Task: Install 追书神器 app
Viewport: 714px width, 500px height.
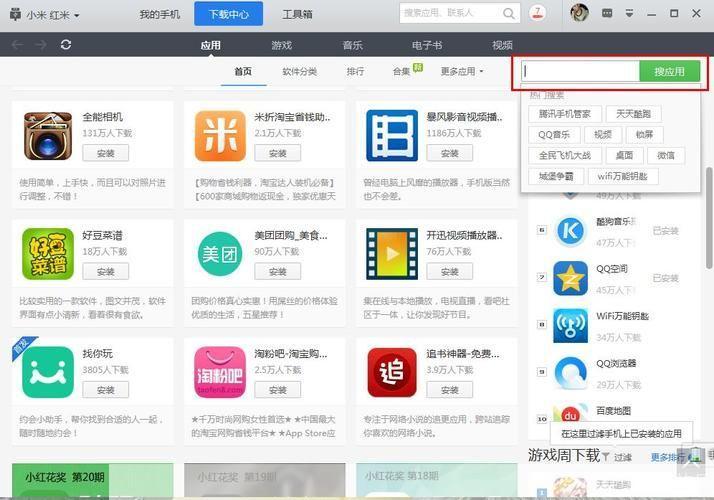Action: pos(450,390)
